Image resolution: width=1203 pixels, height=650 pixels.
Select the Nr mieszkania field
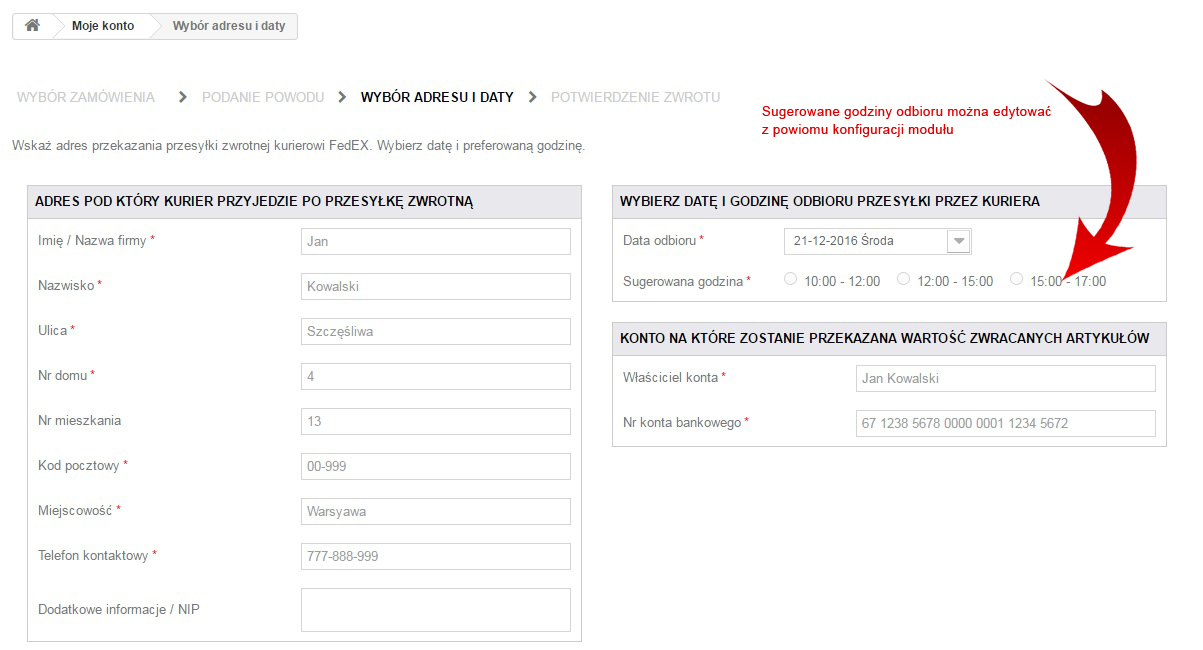pos(435,421)
